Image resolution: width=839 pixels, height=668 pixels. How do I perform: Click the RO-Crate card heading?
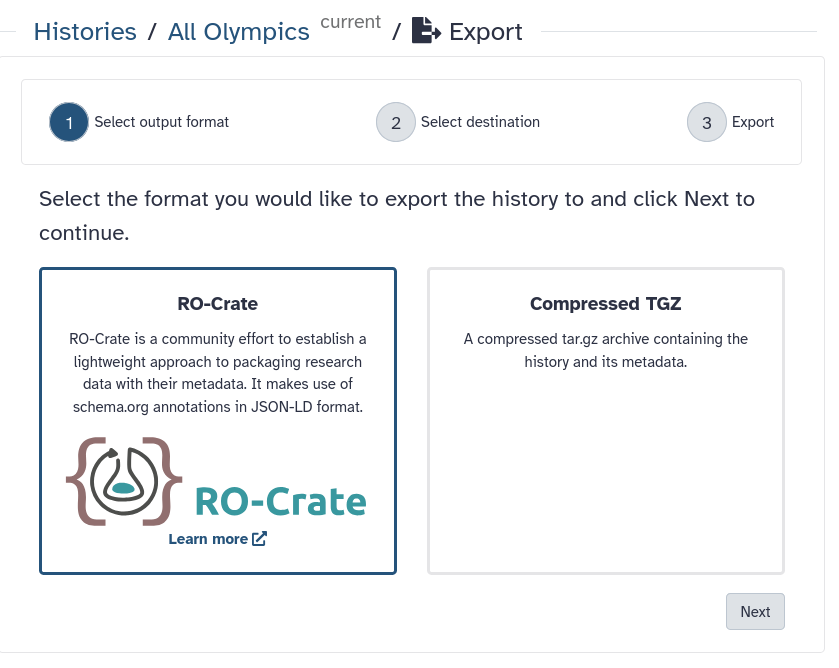[x=217, y=303]
